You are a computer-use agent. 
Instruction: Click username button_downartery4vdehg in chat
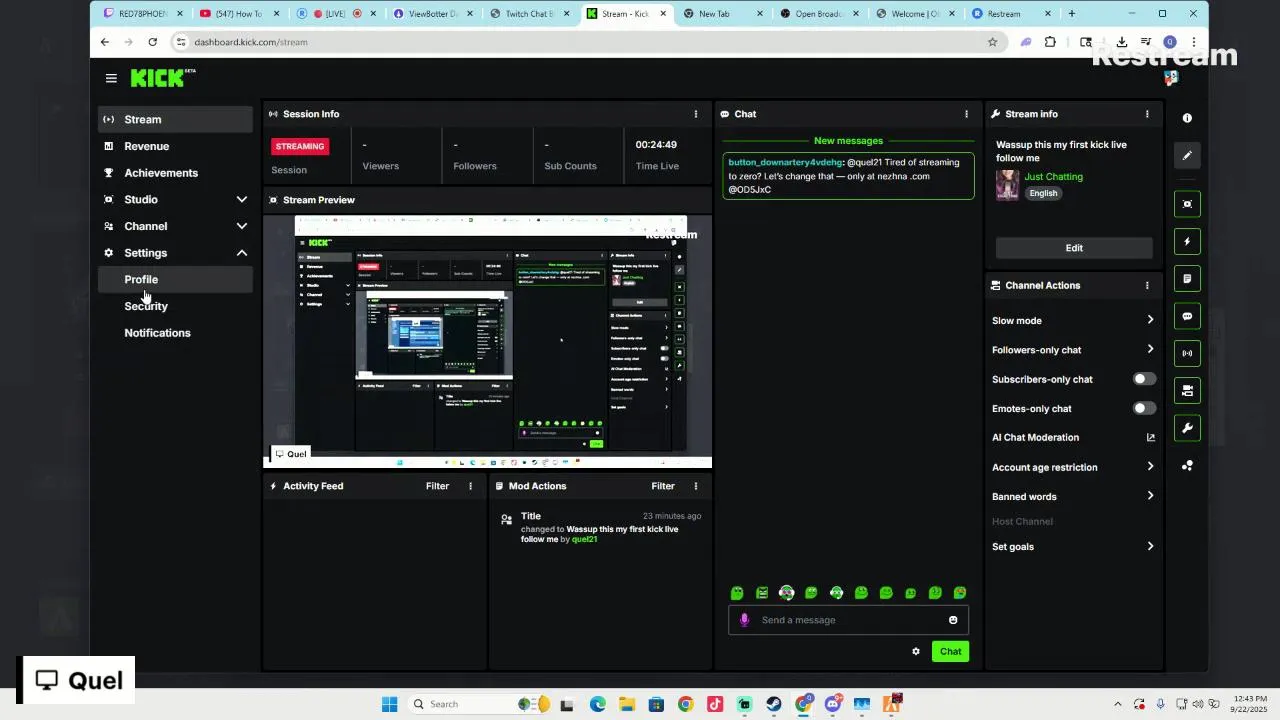point(786,162)
